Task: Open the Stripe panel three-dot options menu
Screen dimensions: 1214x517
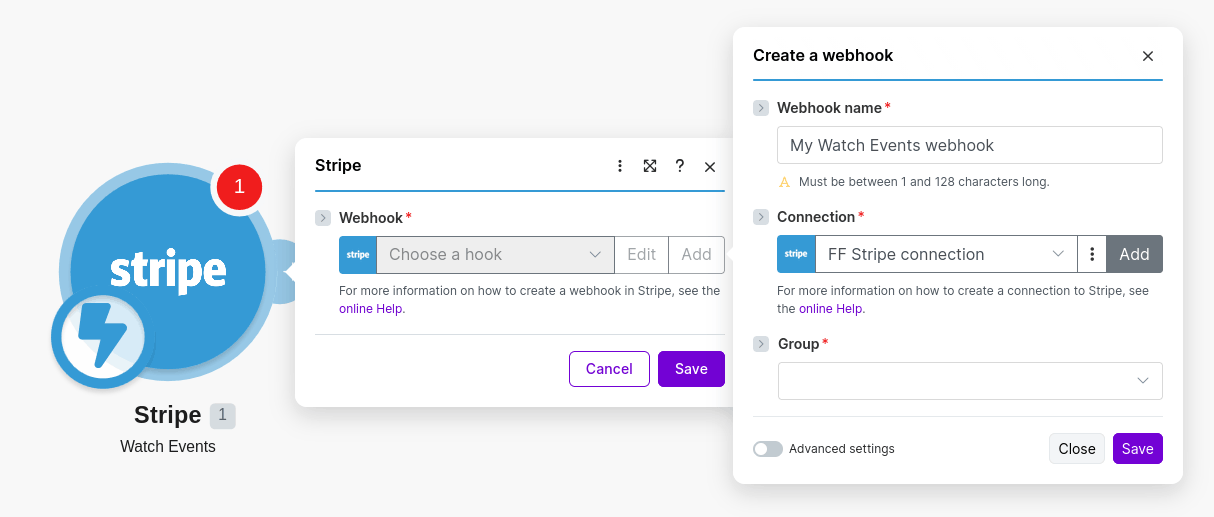Action: [620, 166]
